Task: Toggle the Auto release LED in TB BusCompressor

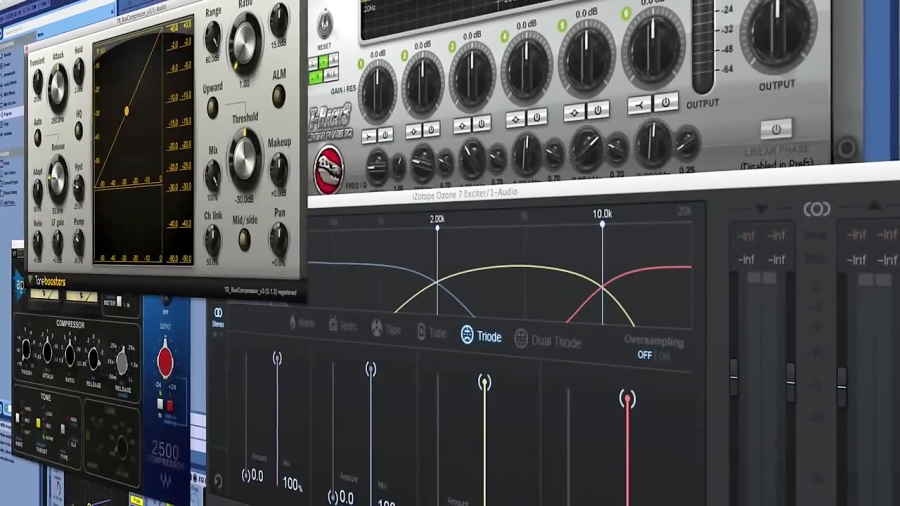Action: tap(37, 138)
